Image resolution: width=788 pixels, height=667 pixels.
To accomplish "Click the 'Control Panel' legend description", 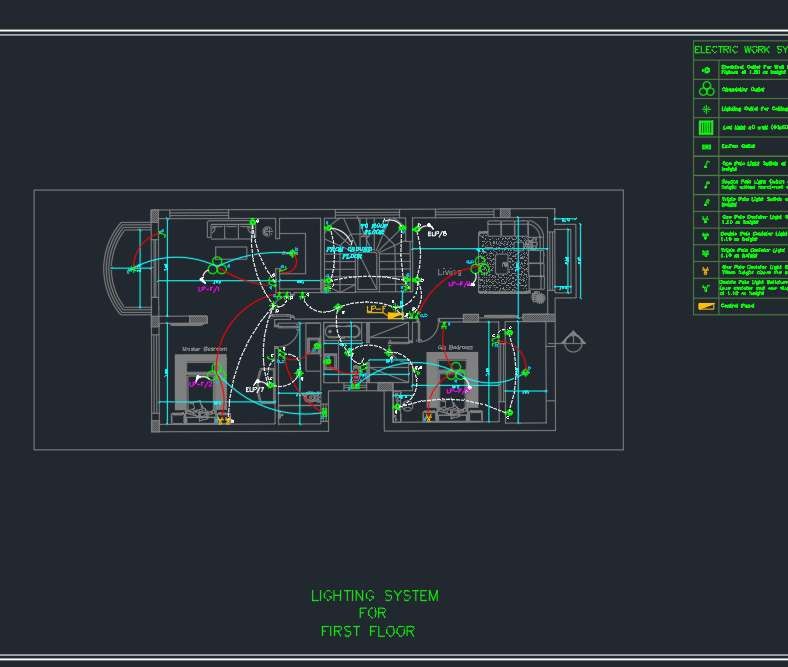I will pyautogui.click(x=737, y=306).
